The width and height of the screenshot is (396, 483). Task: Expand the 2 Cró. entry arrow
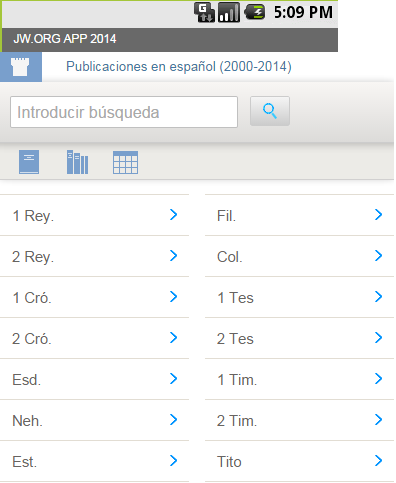point(173,338)
